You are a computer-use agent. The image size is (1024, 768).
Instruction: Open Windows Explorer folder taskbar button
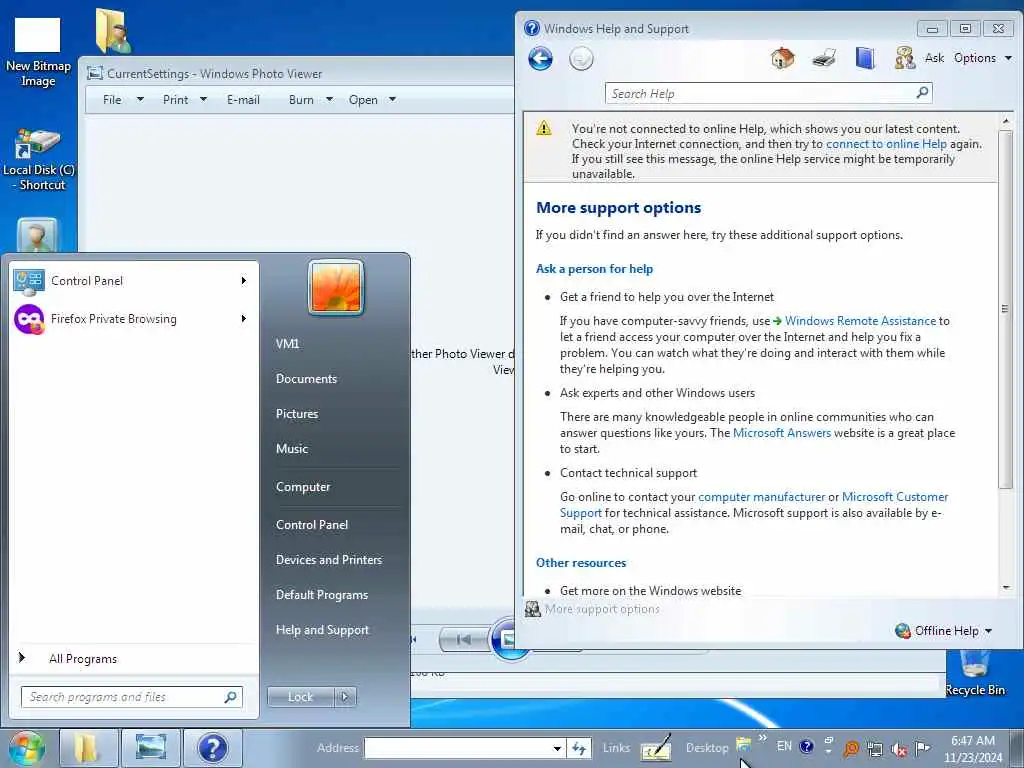tap(89, 748)
